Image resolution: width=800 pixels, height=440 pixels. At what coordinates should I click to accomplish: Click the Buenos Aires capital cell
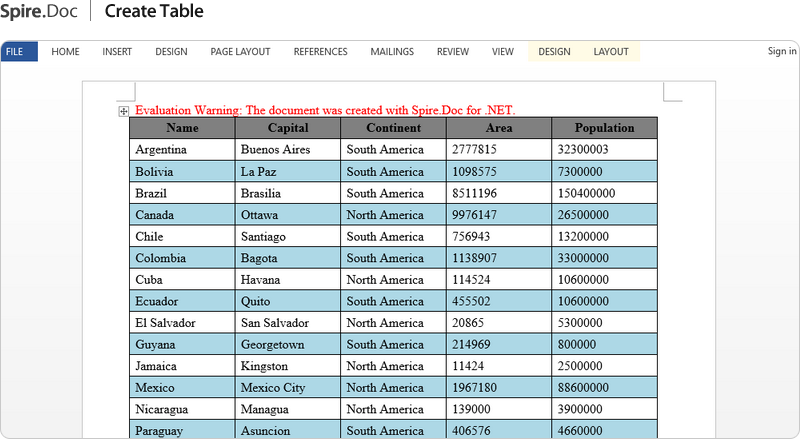click(x=275, y=150)
